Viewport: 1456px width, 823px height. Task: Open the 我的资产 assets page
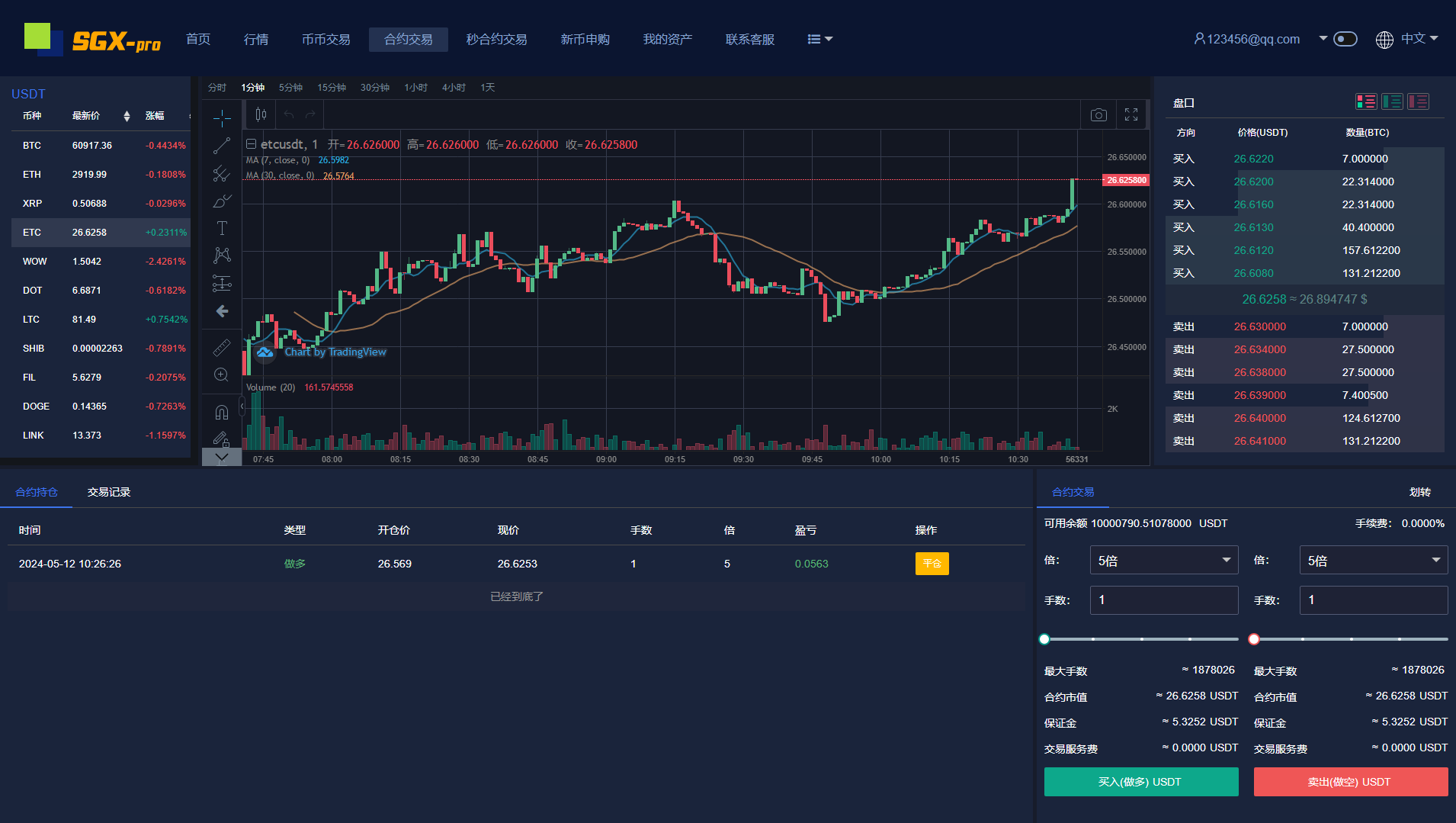pyautogui.click(x=668, y=39)
